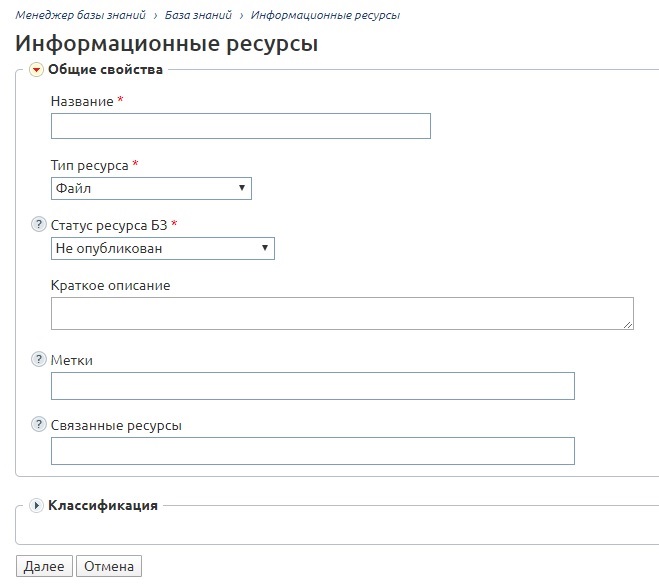Click the Название input field

pos(241,126)
